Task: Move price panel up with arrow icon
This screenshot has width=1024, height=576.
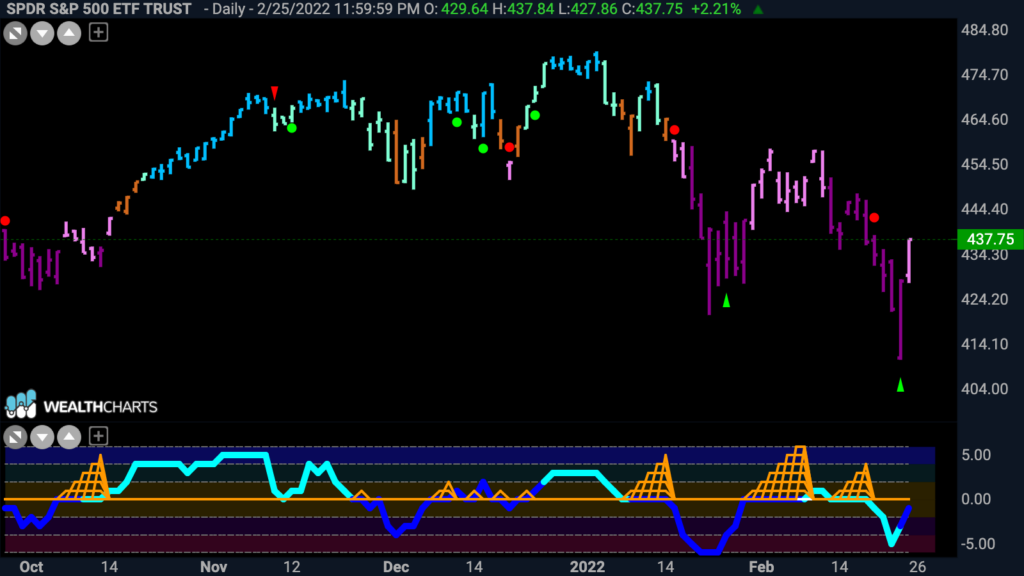Action: [69, 33]
